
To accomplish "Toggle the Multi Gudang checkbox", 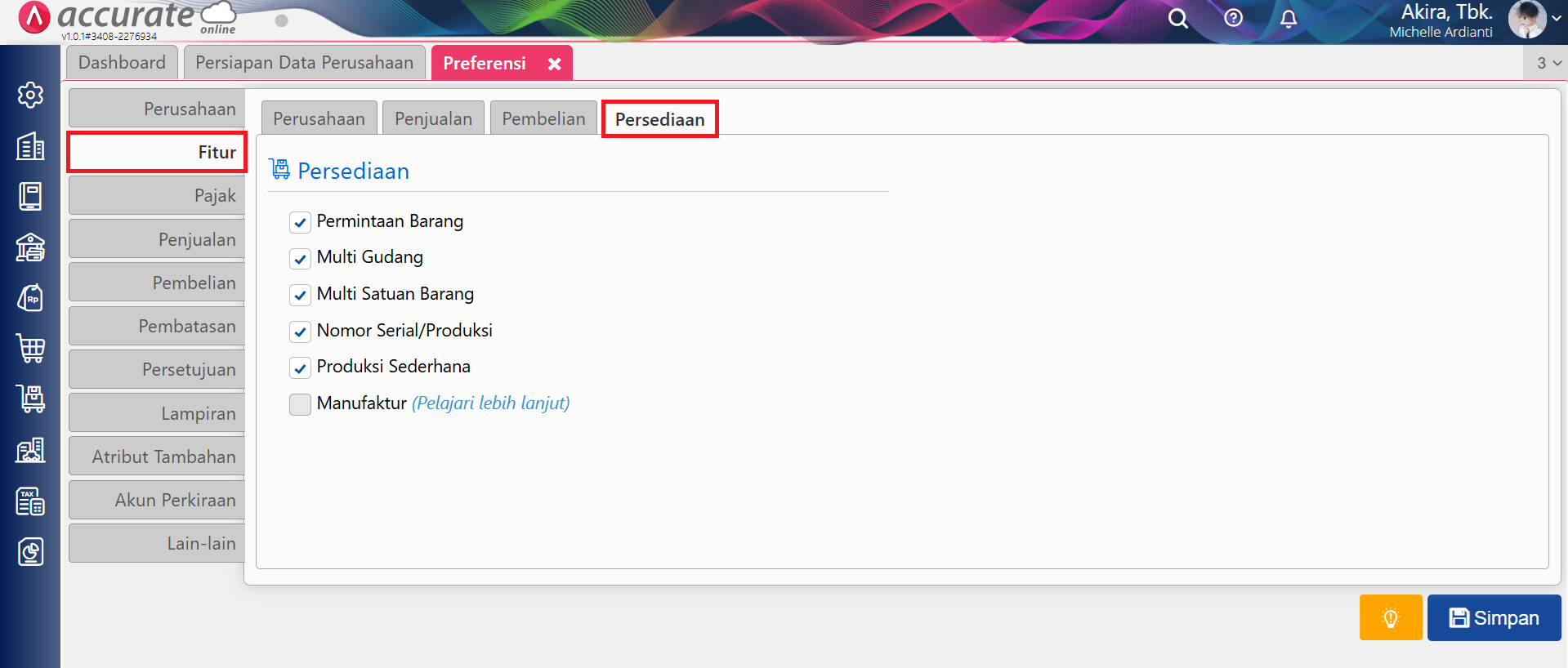I will click(x=300, y=259).
